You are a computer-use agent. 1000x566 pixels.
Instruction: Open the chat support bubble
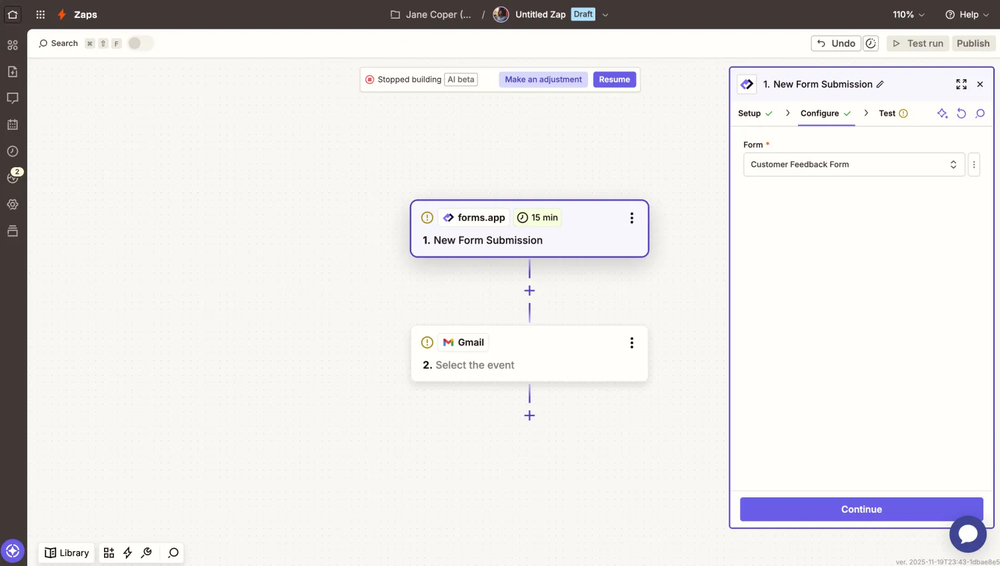point(967,534)
